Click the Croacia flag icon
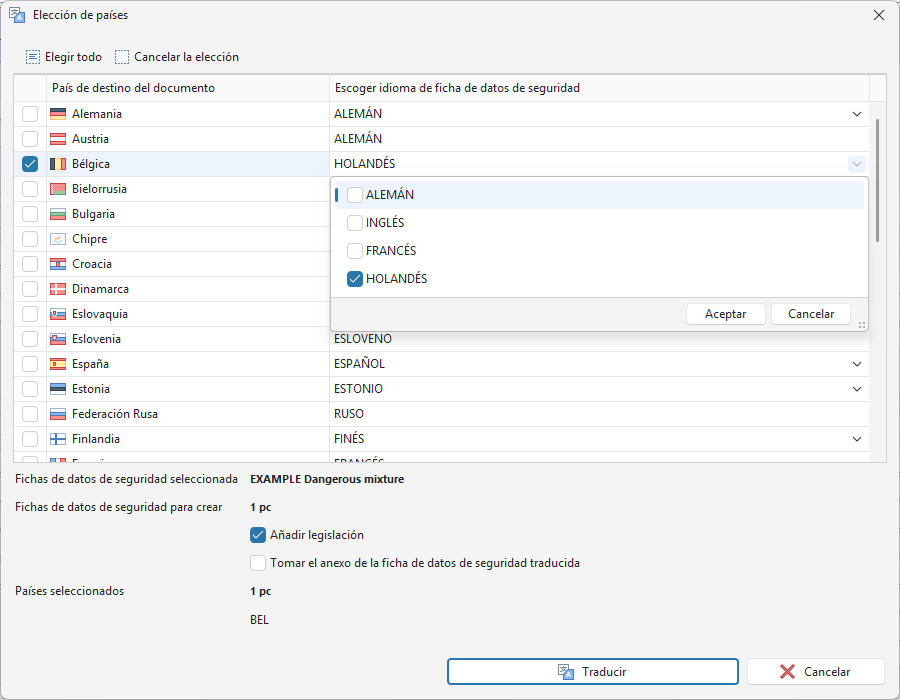The width and height of the screenshot is (900, 700). coord(58,264)
